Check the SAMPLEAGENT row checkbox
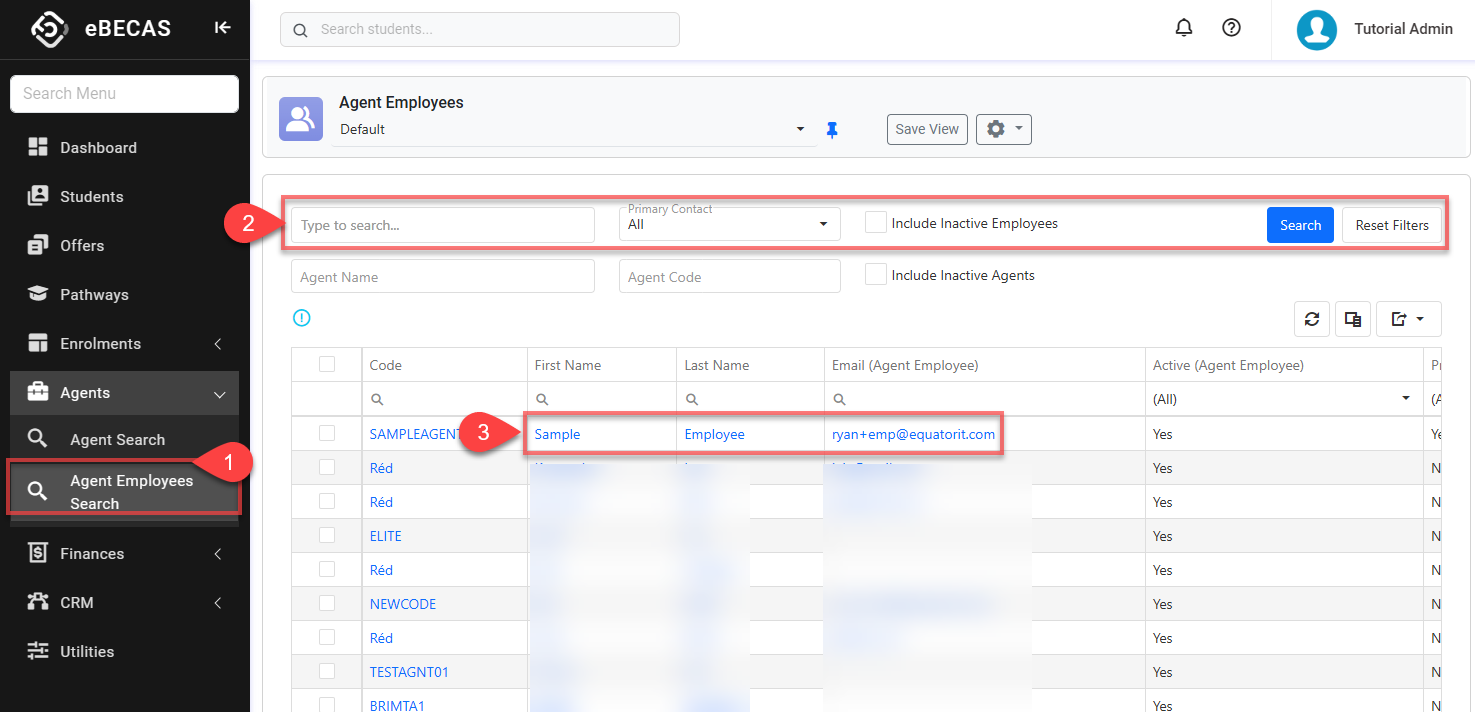 [x=327, y=433]
